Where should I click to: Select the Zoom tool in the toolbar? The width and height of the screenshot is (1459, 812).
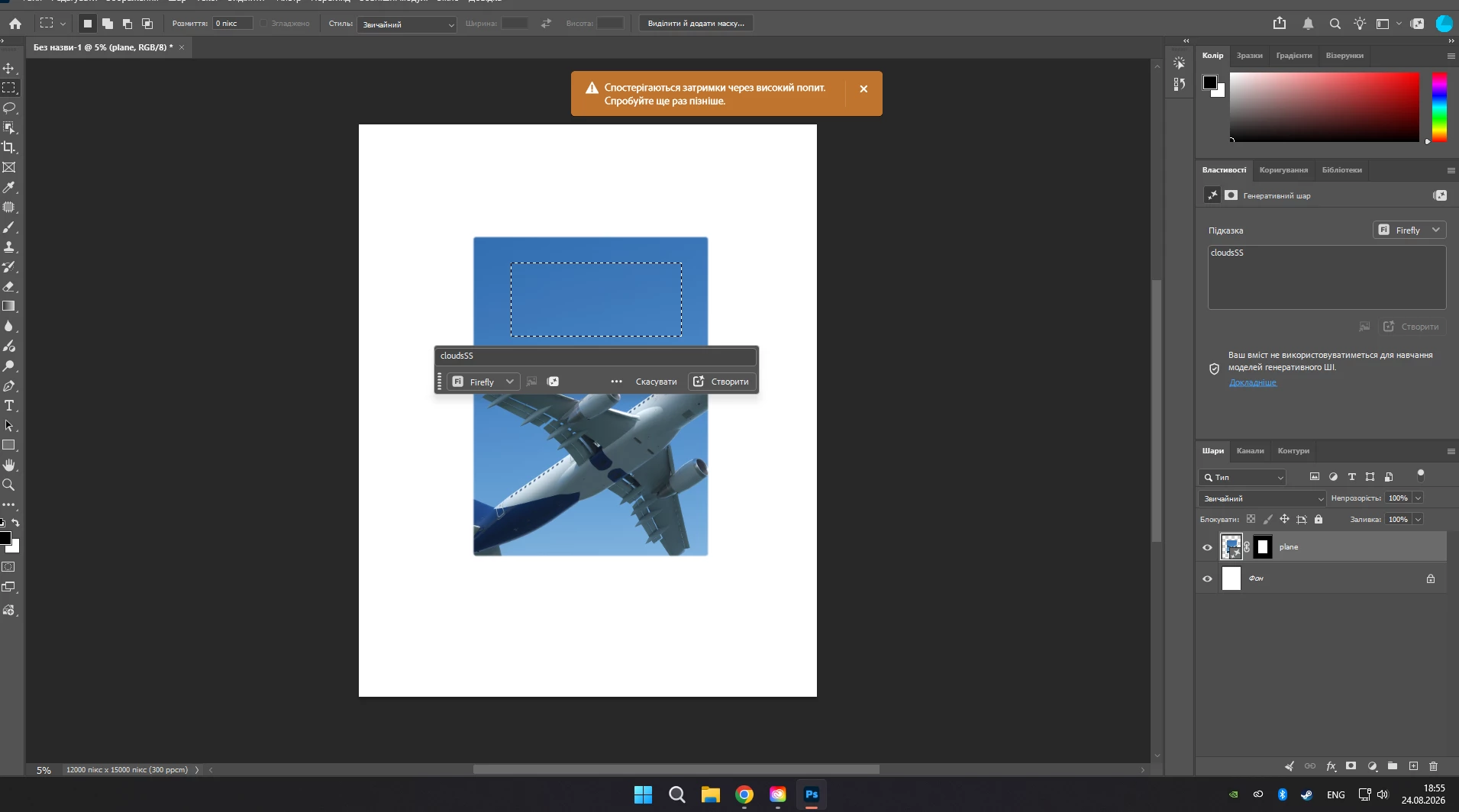(x=9, y=485)
